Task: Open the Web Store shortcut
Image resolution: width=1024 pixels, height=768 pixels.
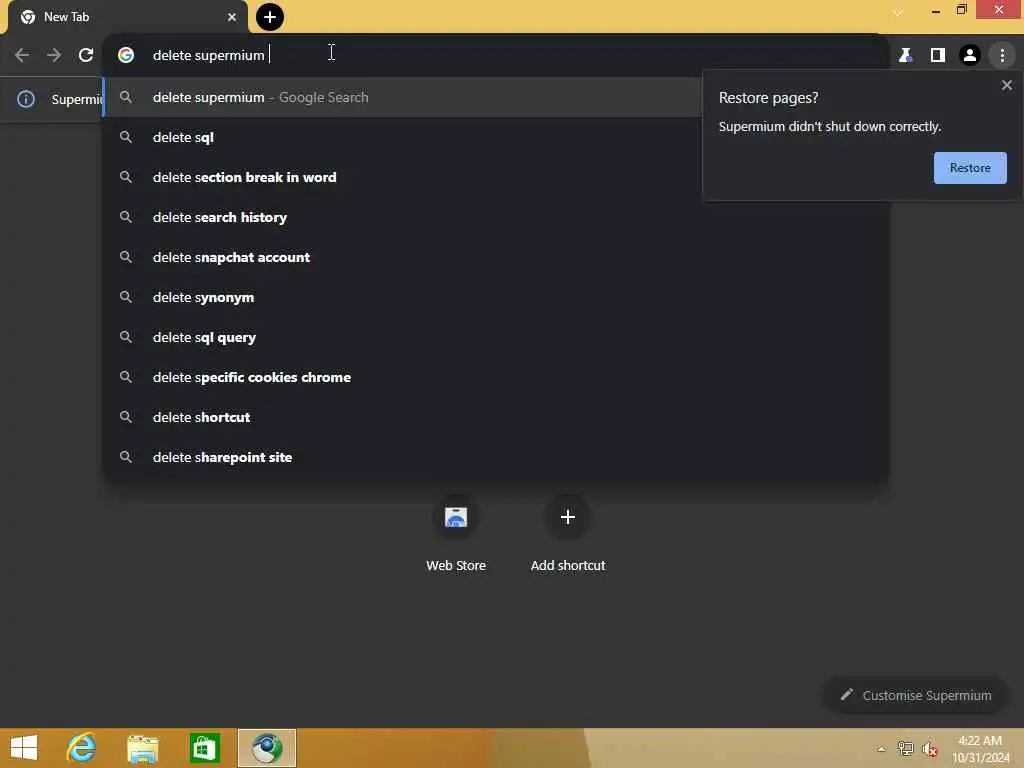Action: 456,536
